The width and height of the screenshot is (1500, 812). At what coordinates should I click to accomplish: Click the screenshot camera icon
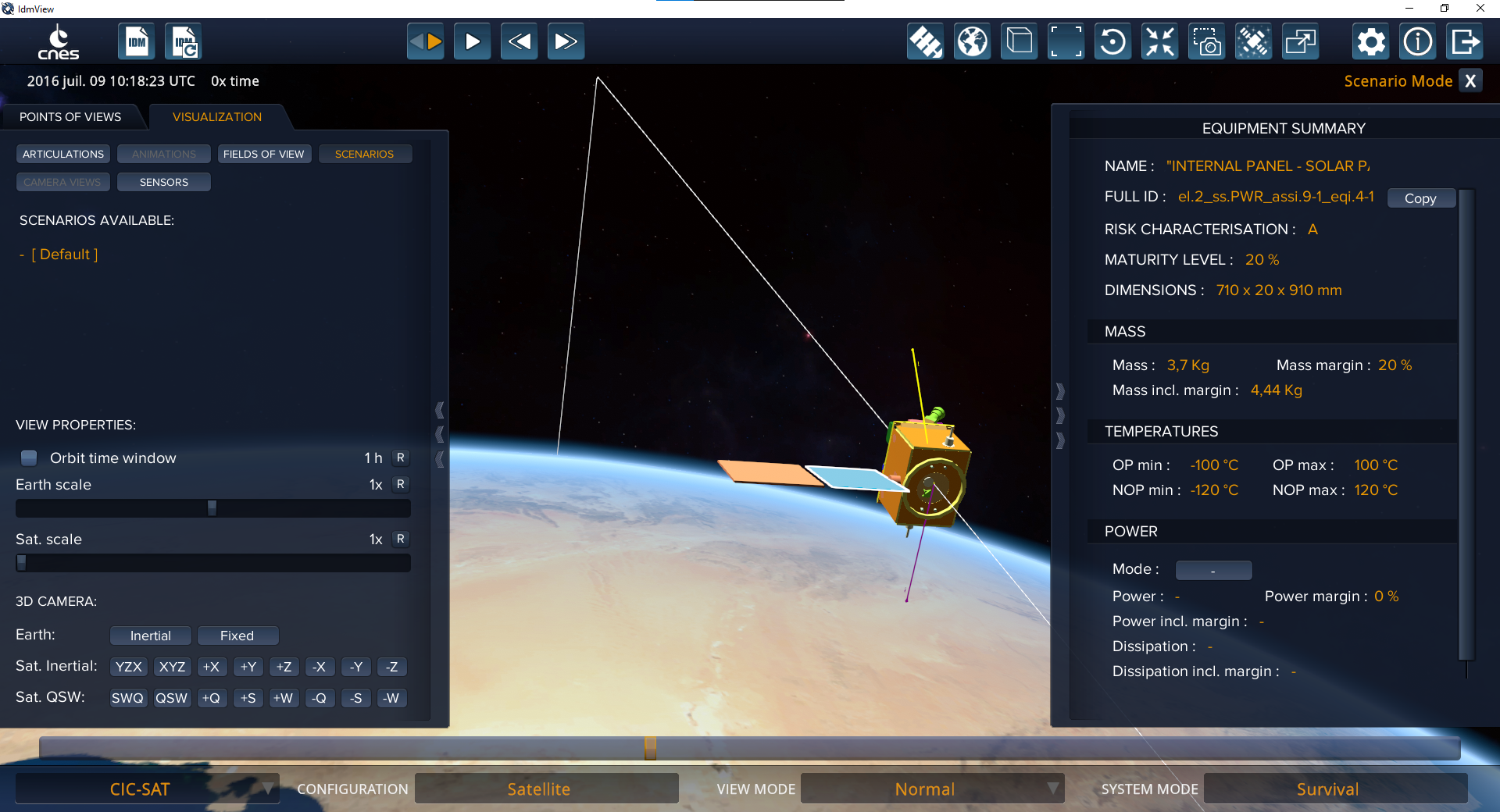1206,41
